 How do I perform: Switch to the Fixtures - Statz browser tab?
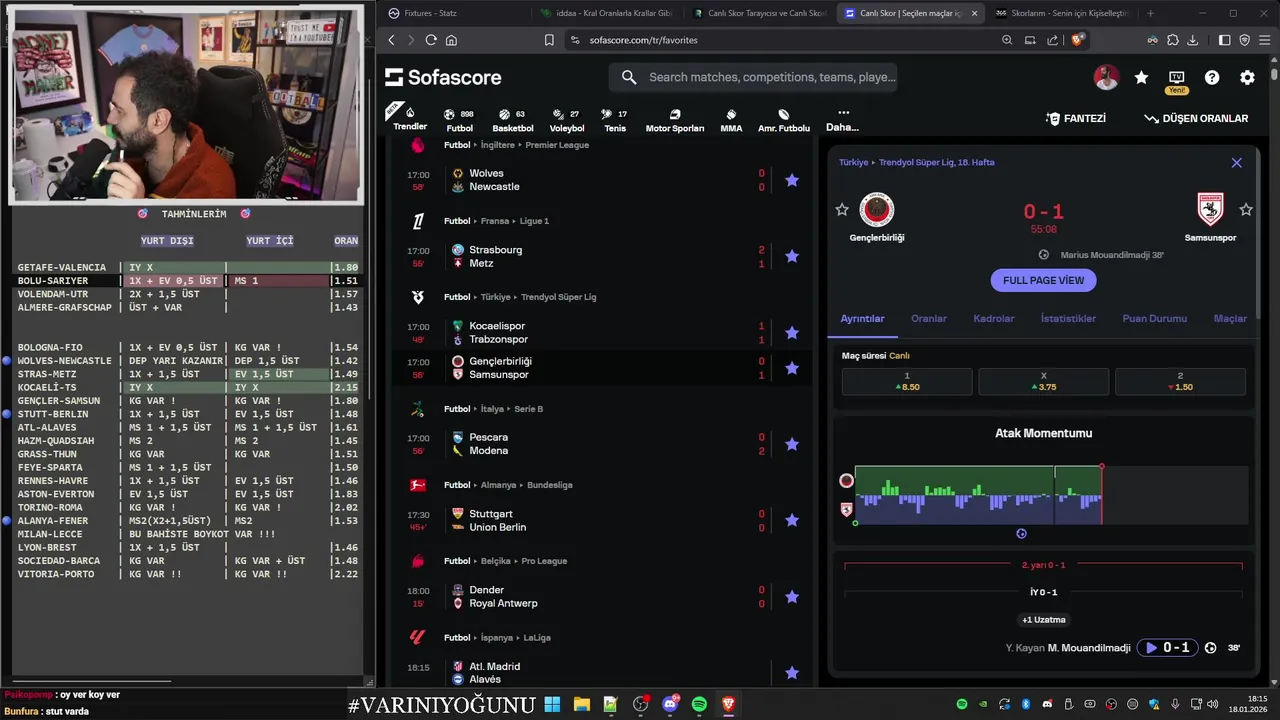pos(454,13)
